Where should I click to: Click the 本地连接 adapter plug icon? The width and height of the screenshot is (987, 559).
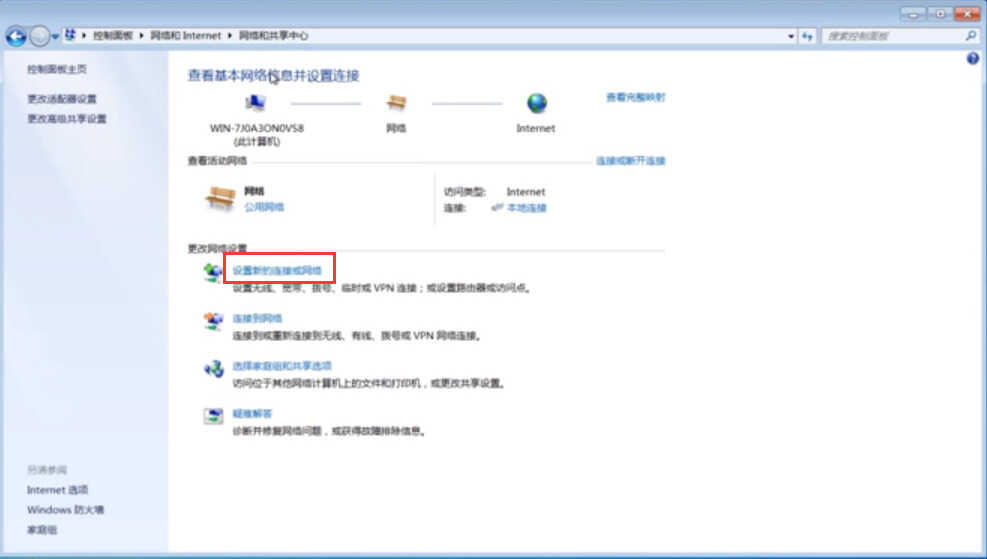tap(497, 208)
